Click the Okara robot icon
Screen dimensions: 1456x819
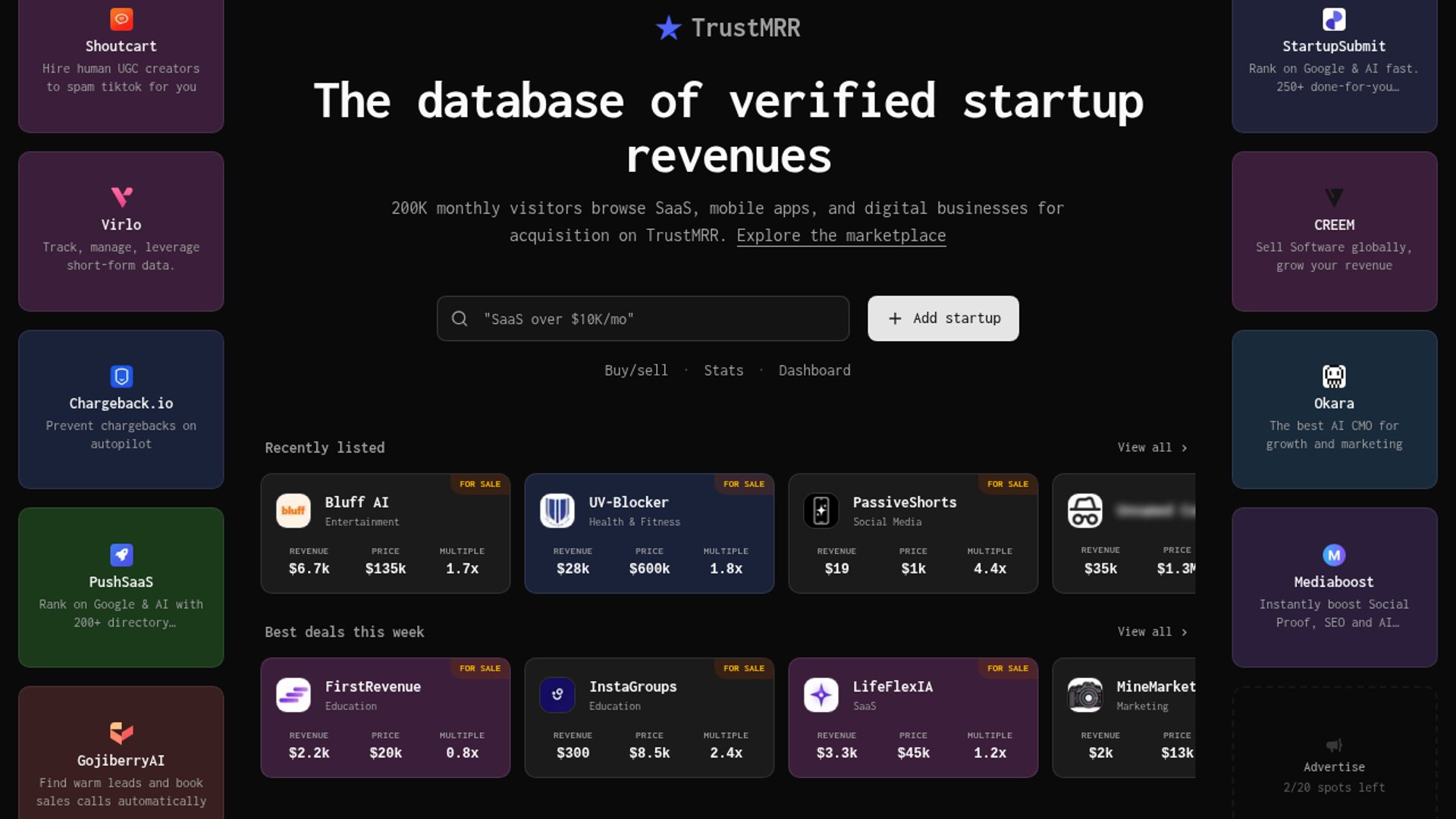pos(1334,376)
